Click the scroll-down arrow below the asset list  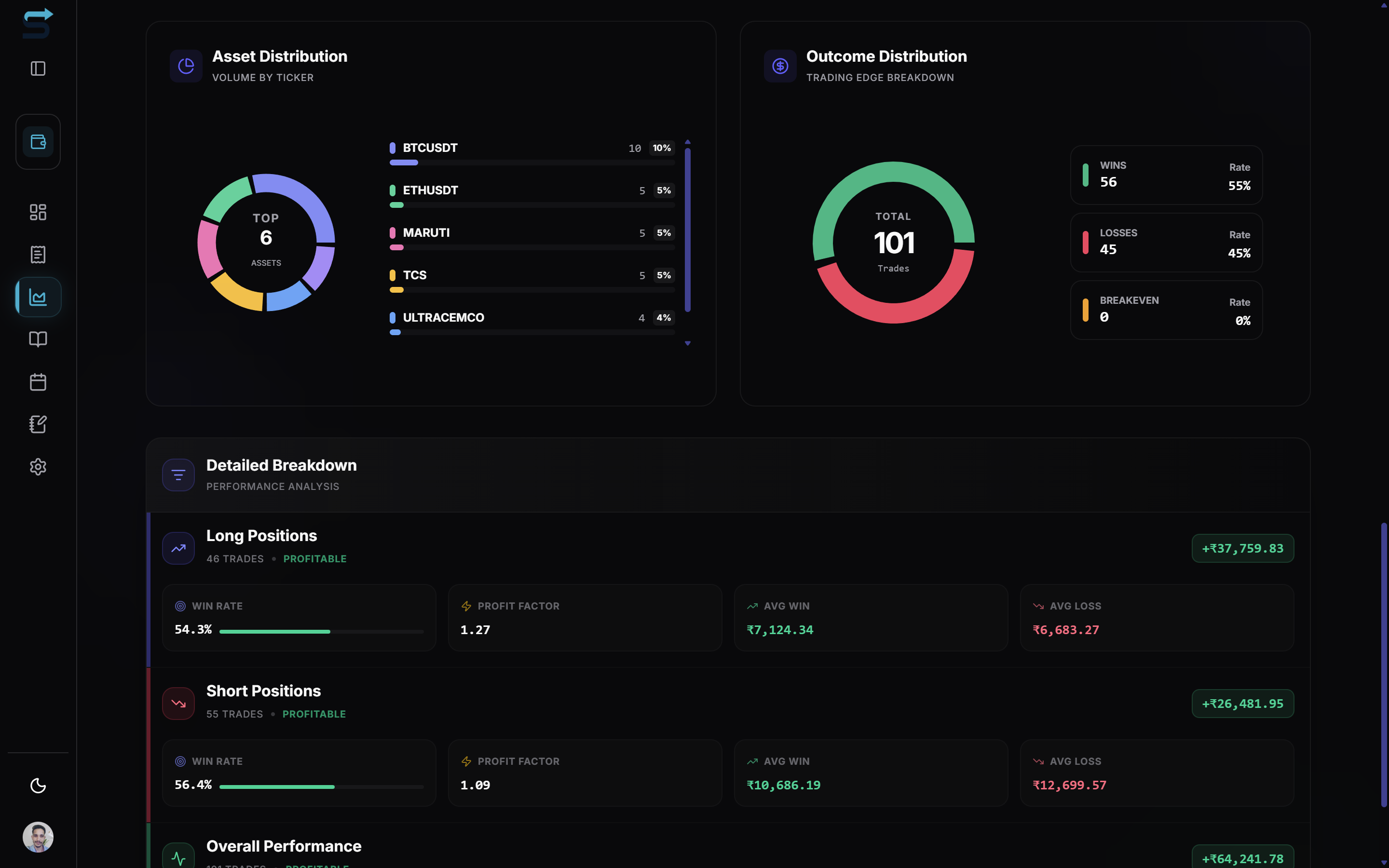point(688,343)
